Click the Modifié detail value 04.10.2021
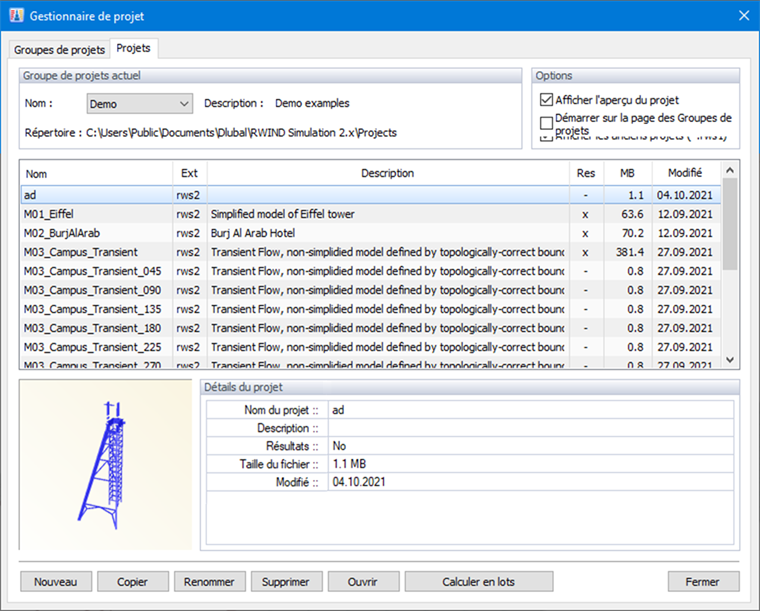Viewport: 760px width, 611px height. [531, 482]
